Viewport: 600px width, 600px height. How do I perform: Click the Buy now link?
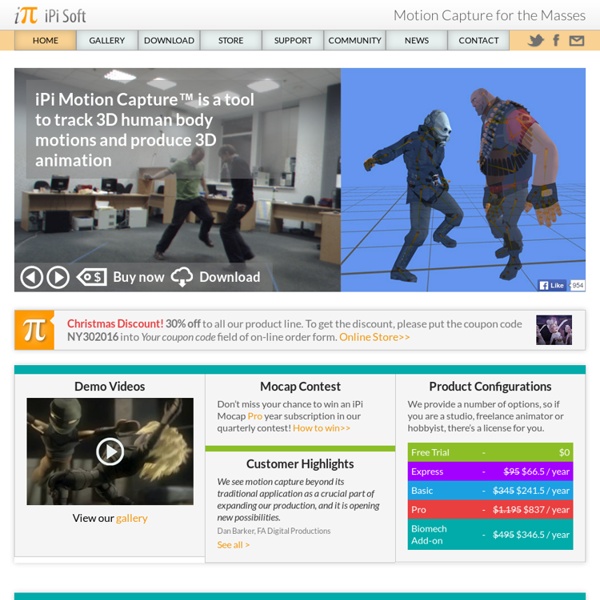click(139, 277)
